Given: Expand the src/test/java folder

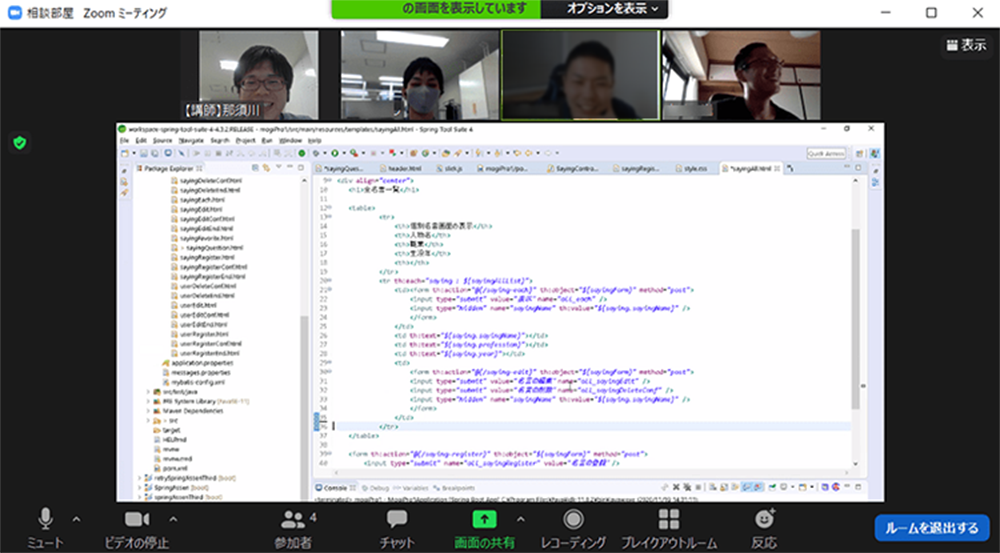Looking at the screenshot, I should click(149, 392).
